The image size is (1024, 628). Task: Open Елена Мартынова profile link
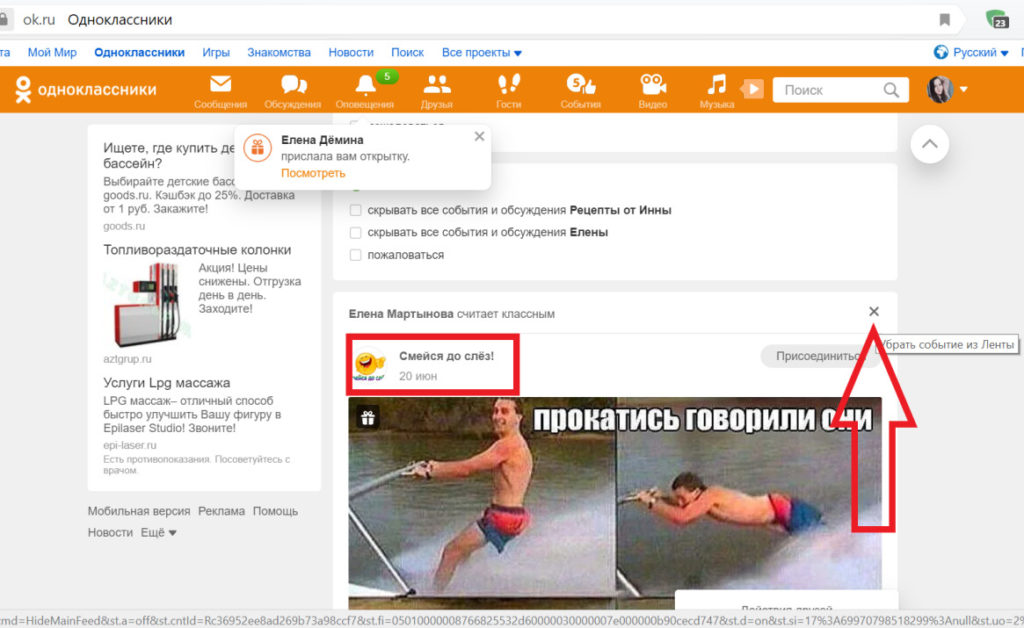tap(401, 314)
